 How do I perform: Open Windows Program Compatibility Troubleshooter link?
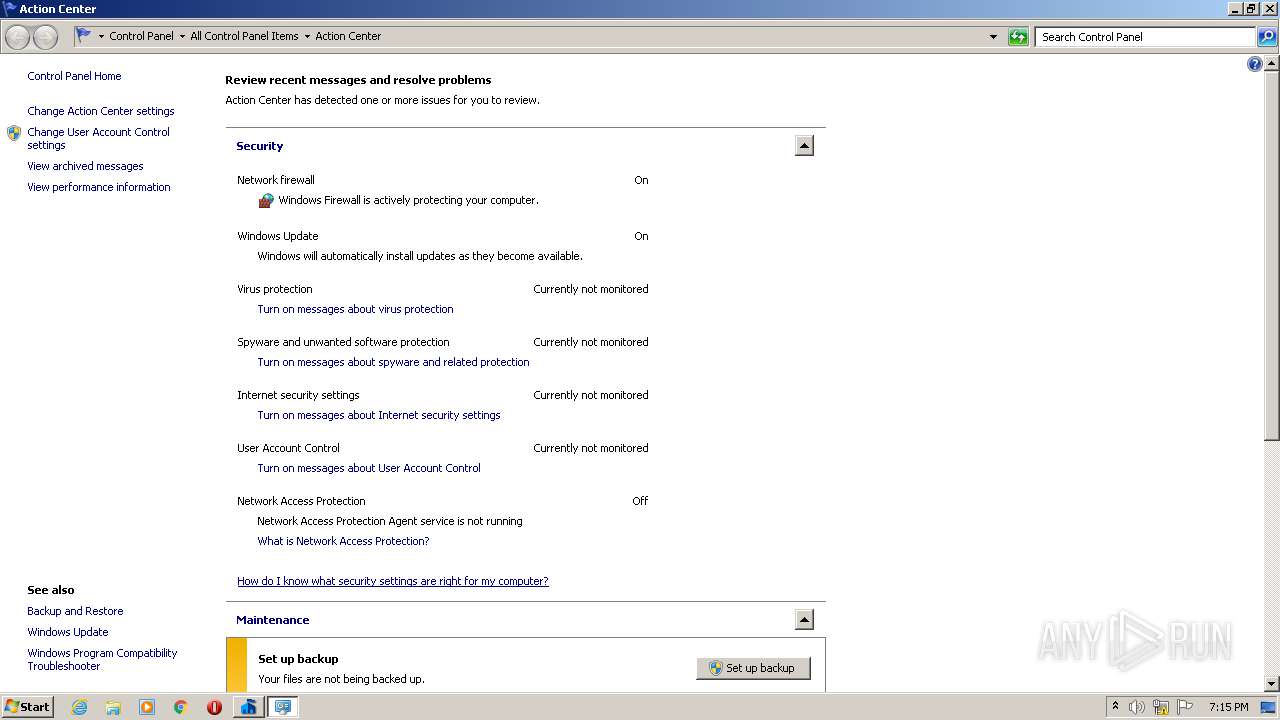point(102,659)
